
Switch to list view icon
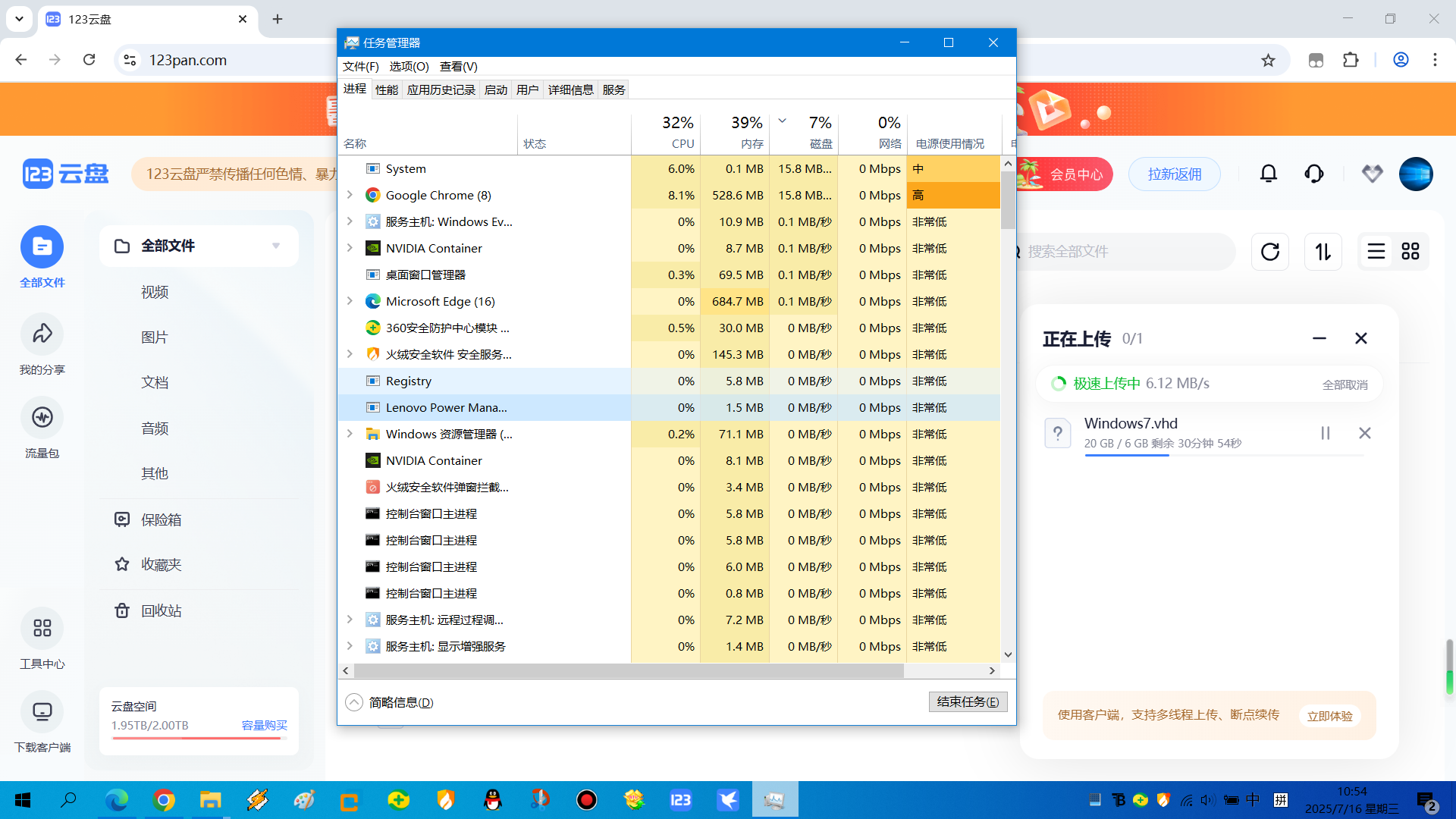pyautogui.click(x=1376, y=252)
